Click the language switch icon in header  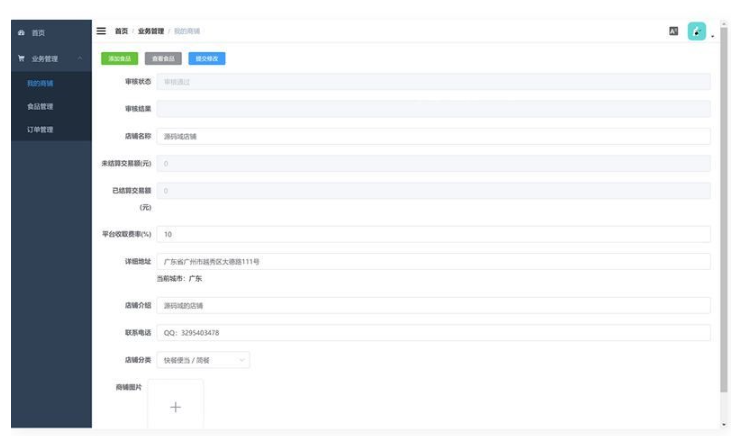(x=674, y=31)
